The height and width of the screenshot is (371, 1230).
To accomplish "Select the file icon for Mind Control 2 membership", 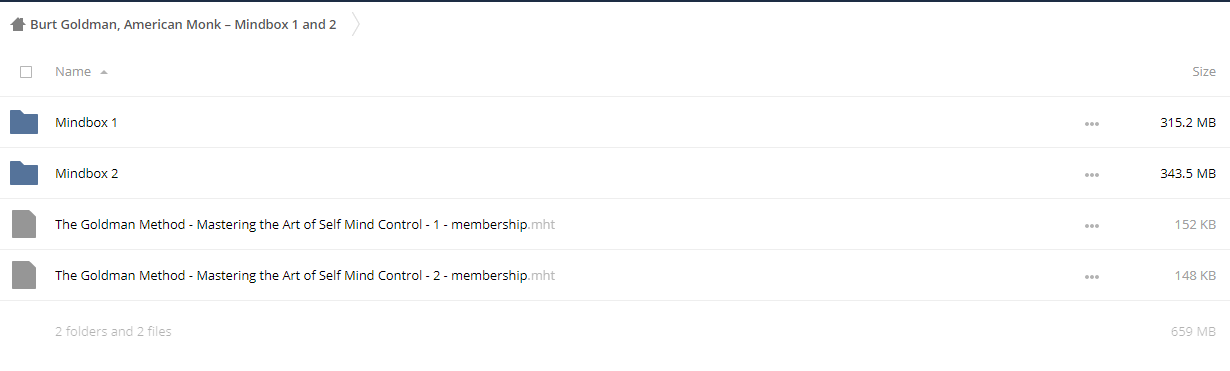I will (24, 275).
